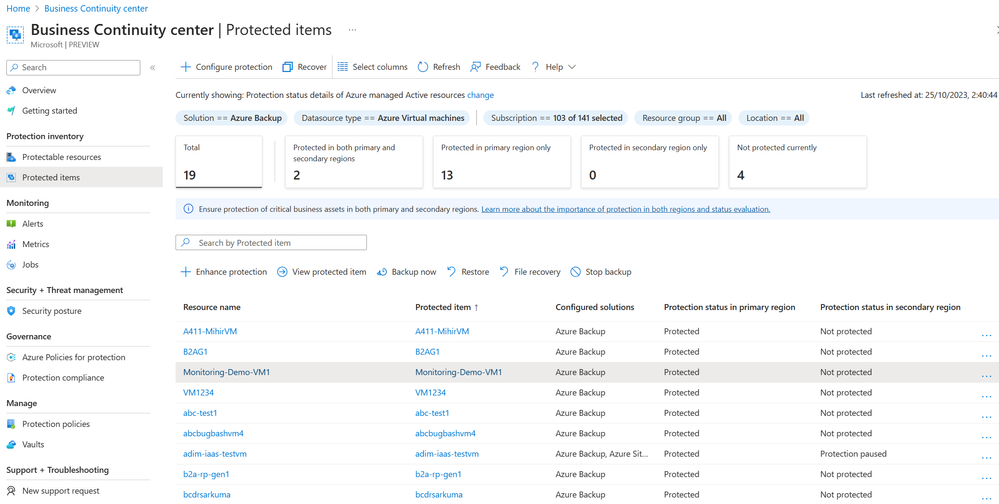Click the Recover toolbar icon

pos(287,67)
